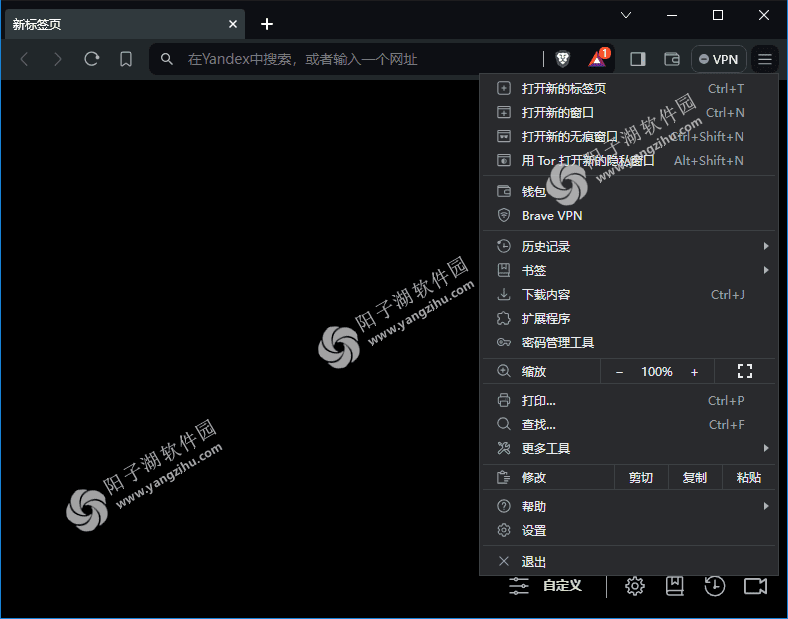Viewport: 788px width, 619px height.
Task: Open 下载内容 from menu
Action: [628, 294]
